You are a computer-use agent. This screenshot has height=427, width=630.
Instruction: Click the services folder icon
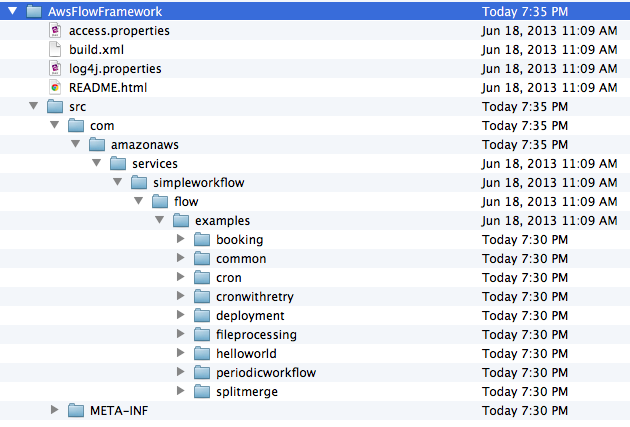(118, 163)
